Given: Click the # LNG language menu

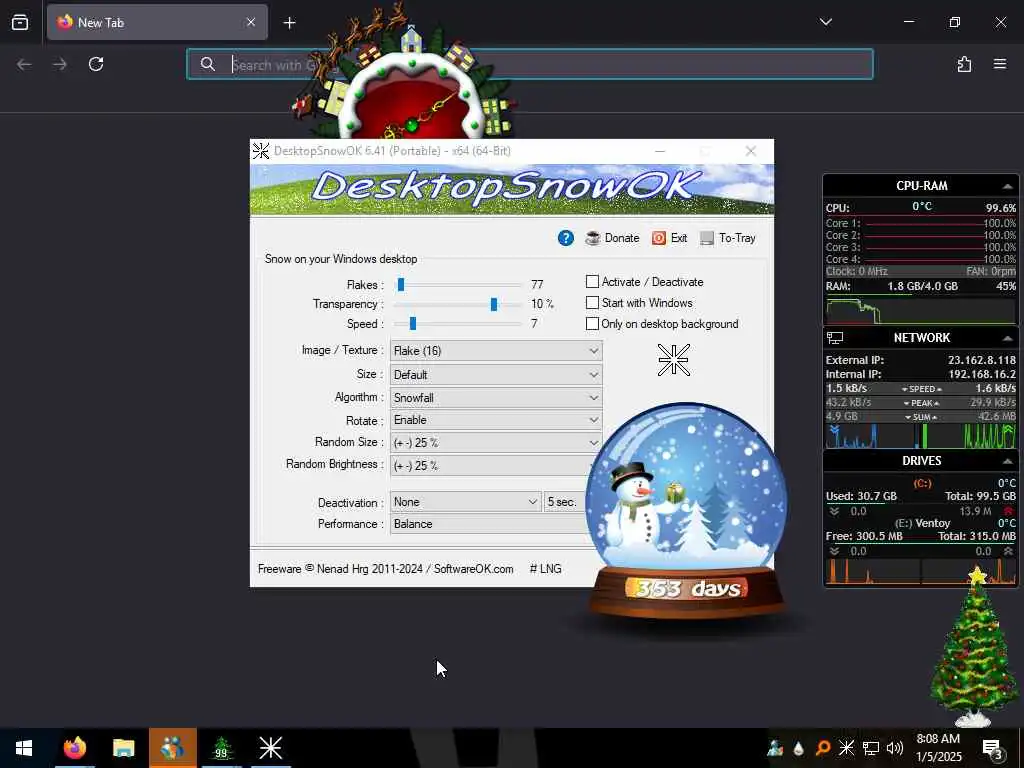Looking at the screenshot, I should coord(545,569).
